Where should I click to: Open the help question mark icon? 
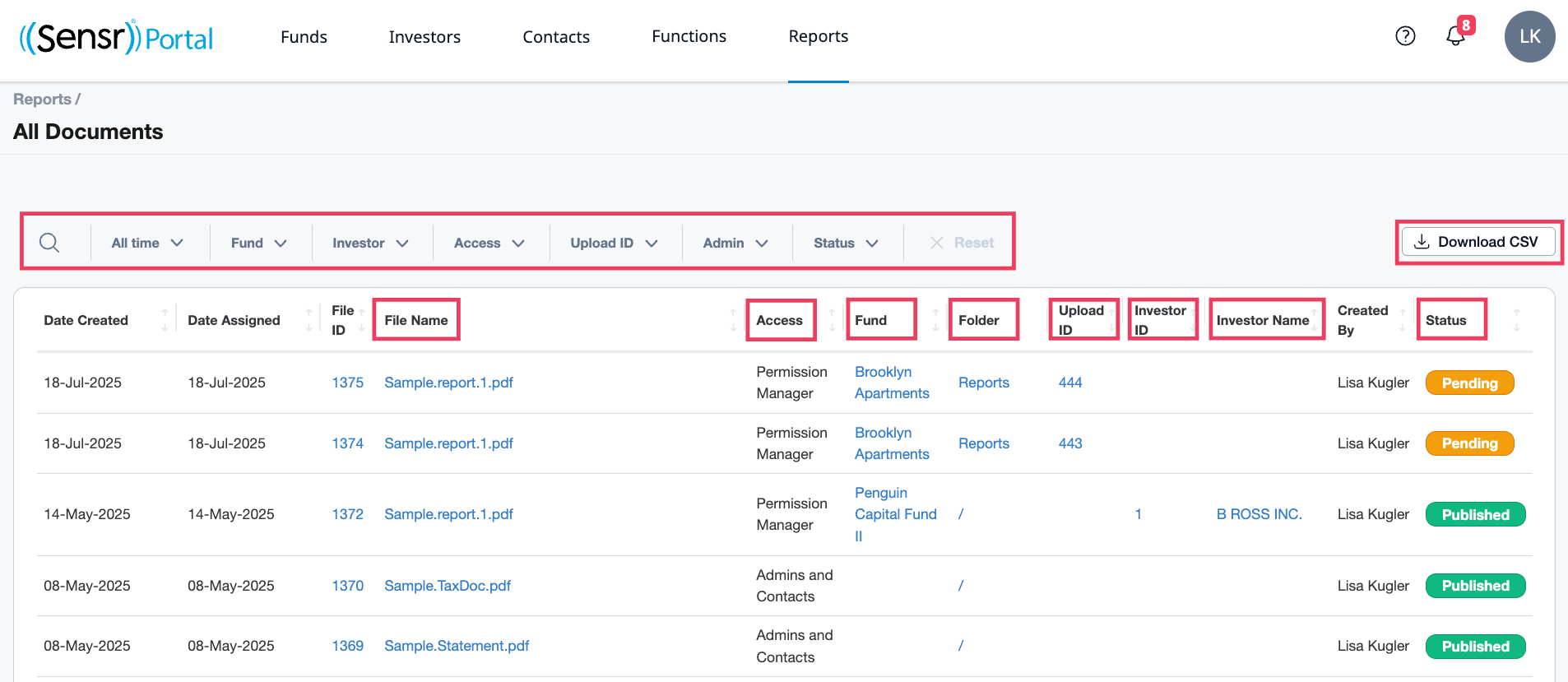1405,36
